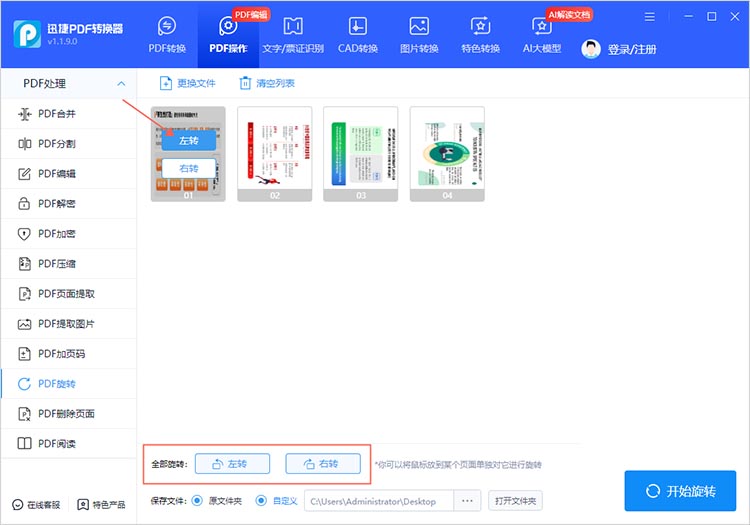Select the PDF操作 tab
Screen dimensions: 750x525
pyautogui.click(x=228, y=34)
